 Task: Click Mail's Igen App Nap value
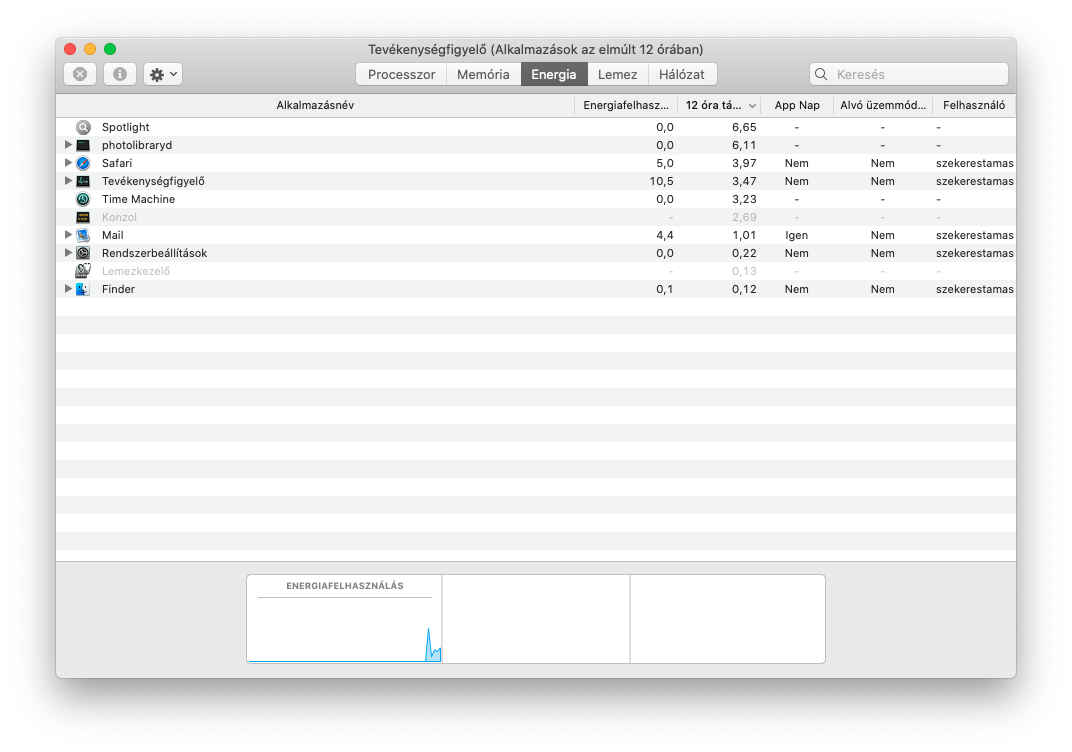pyautogui.click(x=796, y=235)
